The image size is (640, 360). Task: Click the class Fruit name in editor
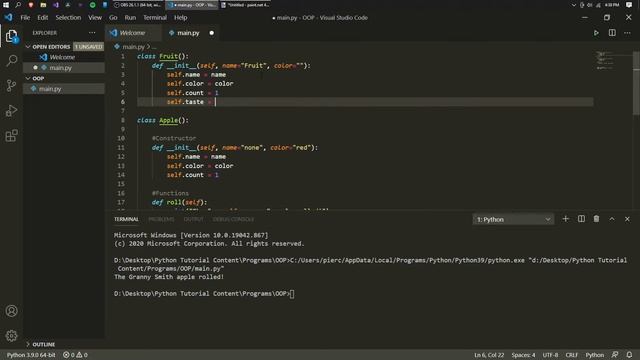pos(169,56)
